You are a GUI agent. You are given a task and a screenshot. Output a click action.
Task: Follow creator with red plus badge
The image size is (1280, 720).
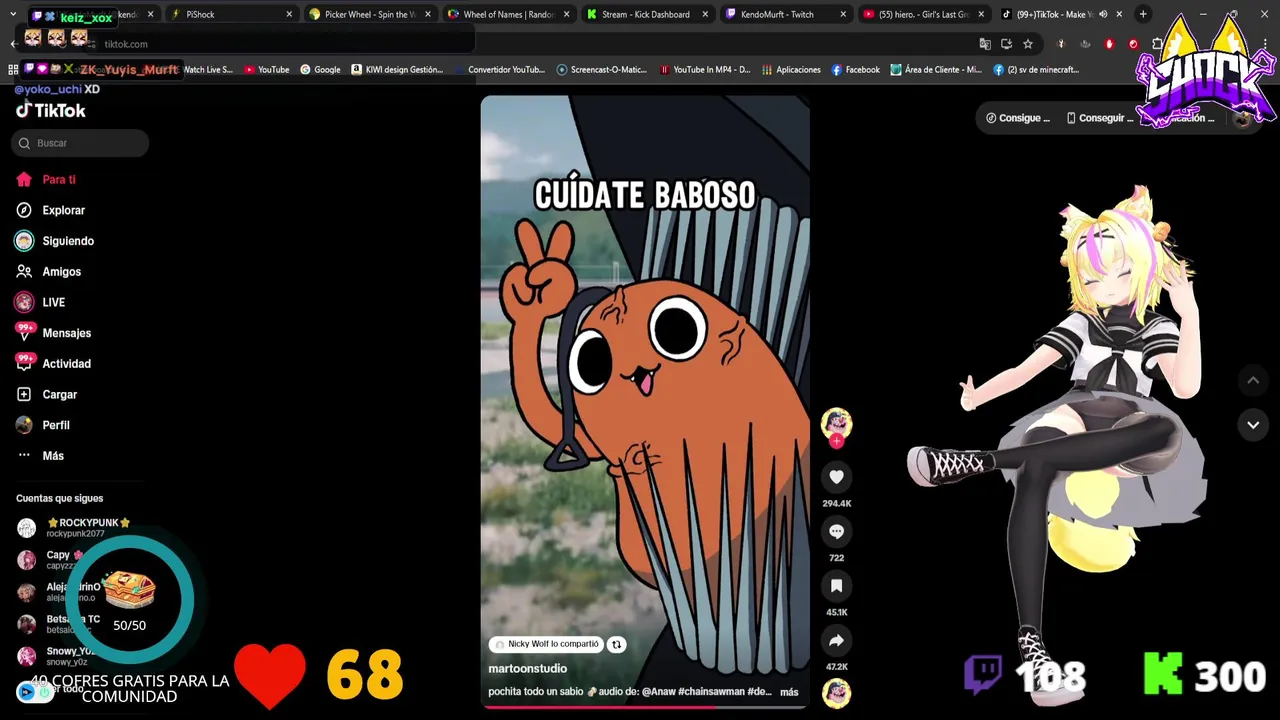836,441
